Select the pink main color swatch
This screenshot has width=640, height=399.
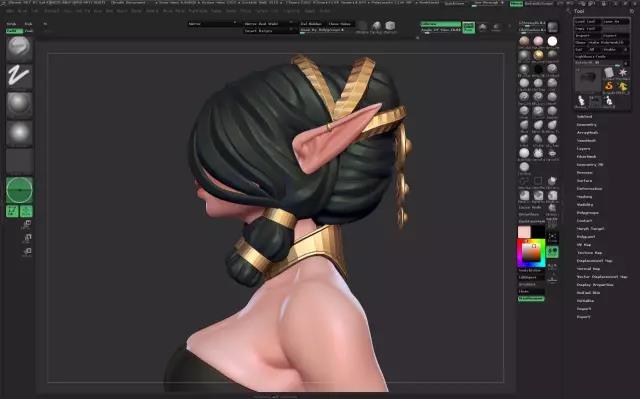click(x=524, y=232)
